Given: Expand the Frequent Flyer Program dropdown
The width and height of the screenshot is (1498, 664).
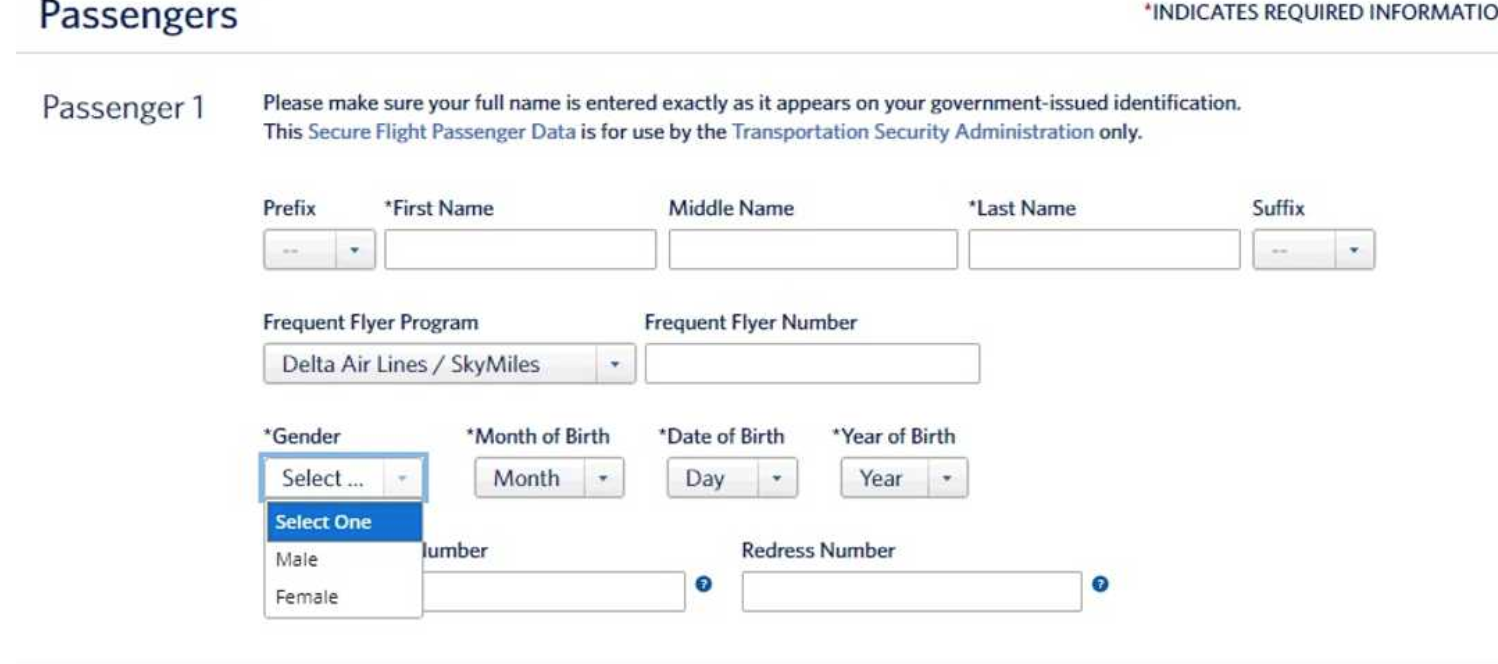Looking at the screenshot, I should (448, 364).
